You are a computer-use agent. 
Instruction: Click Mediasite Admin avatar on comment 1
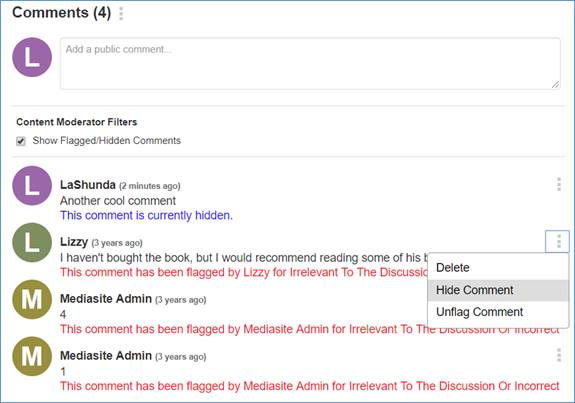pos(32,356)
